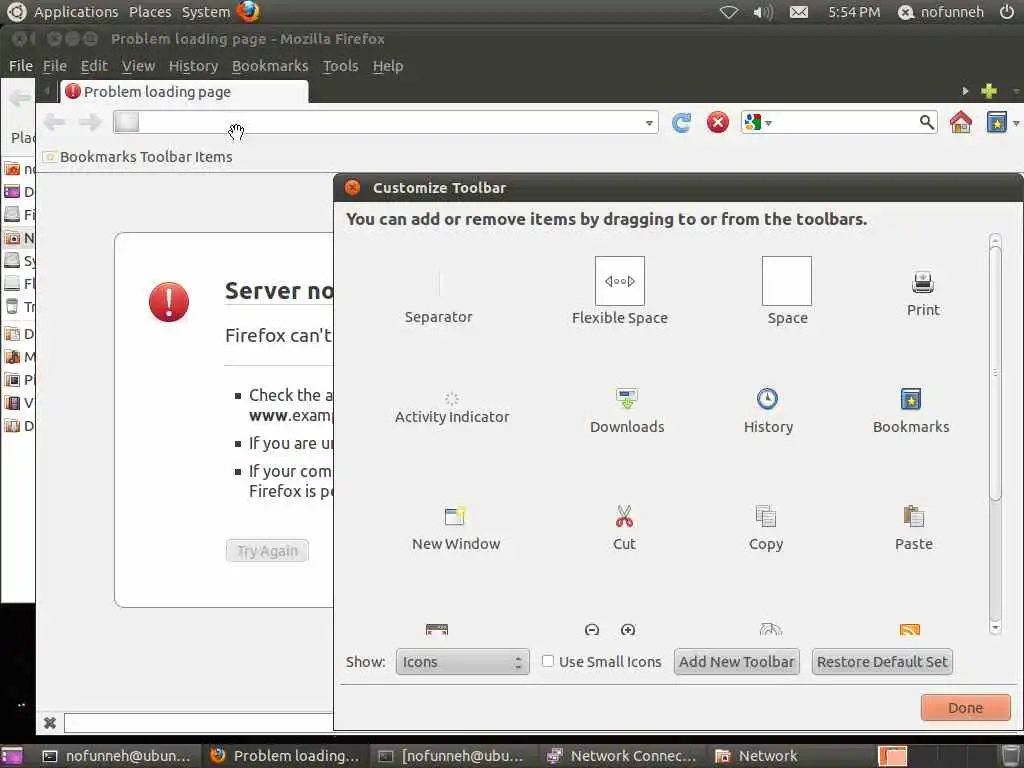The width and height of the screenshot is (1024, 768).
Task: Click the Print printer icon
Action: (923, 281)
